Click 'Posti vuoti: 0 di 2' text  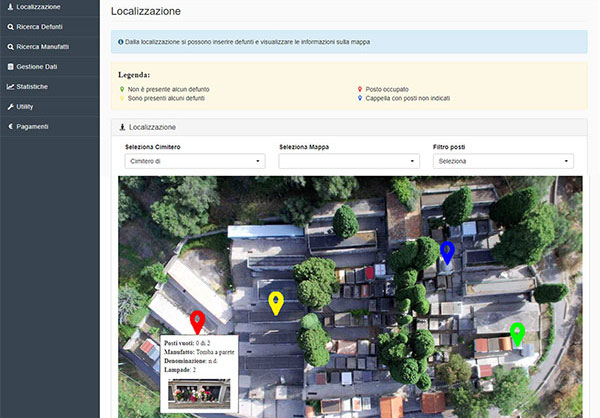187,343
